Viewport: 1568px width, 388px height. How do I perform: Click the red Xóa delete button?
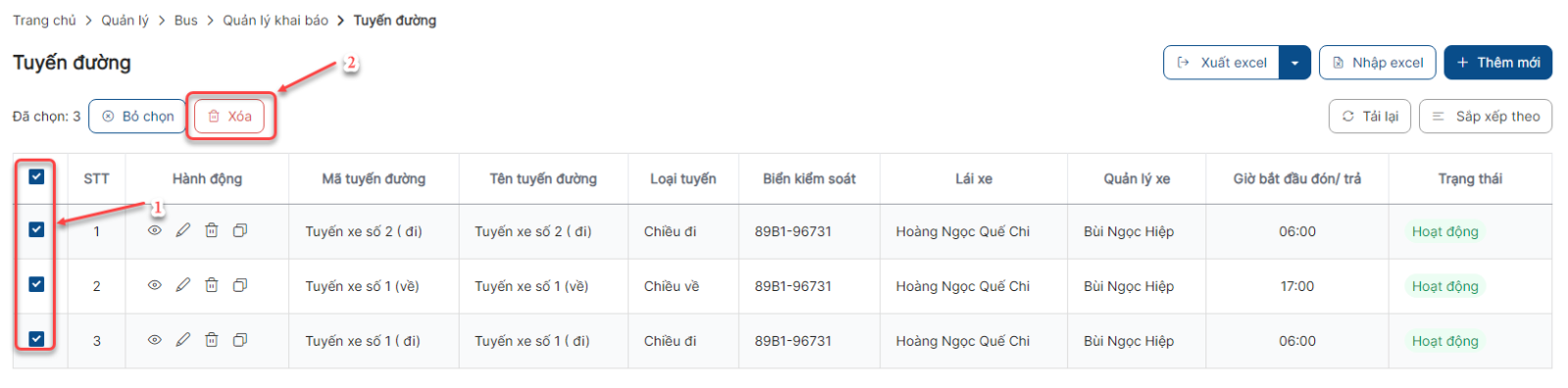point(229,117)
